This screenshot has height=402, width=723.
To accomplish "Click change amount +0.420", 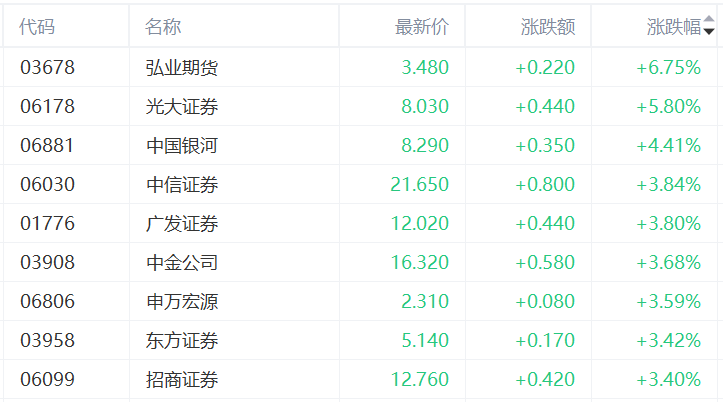I will point(545,379).
